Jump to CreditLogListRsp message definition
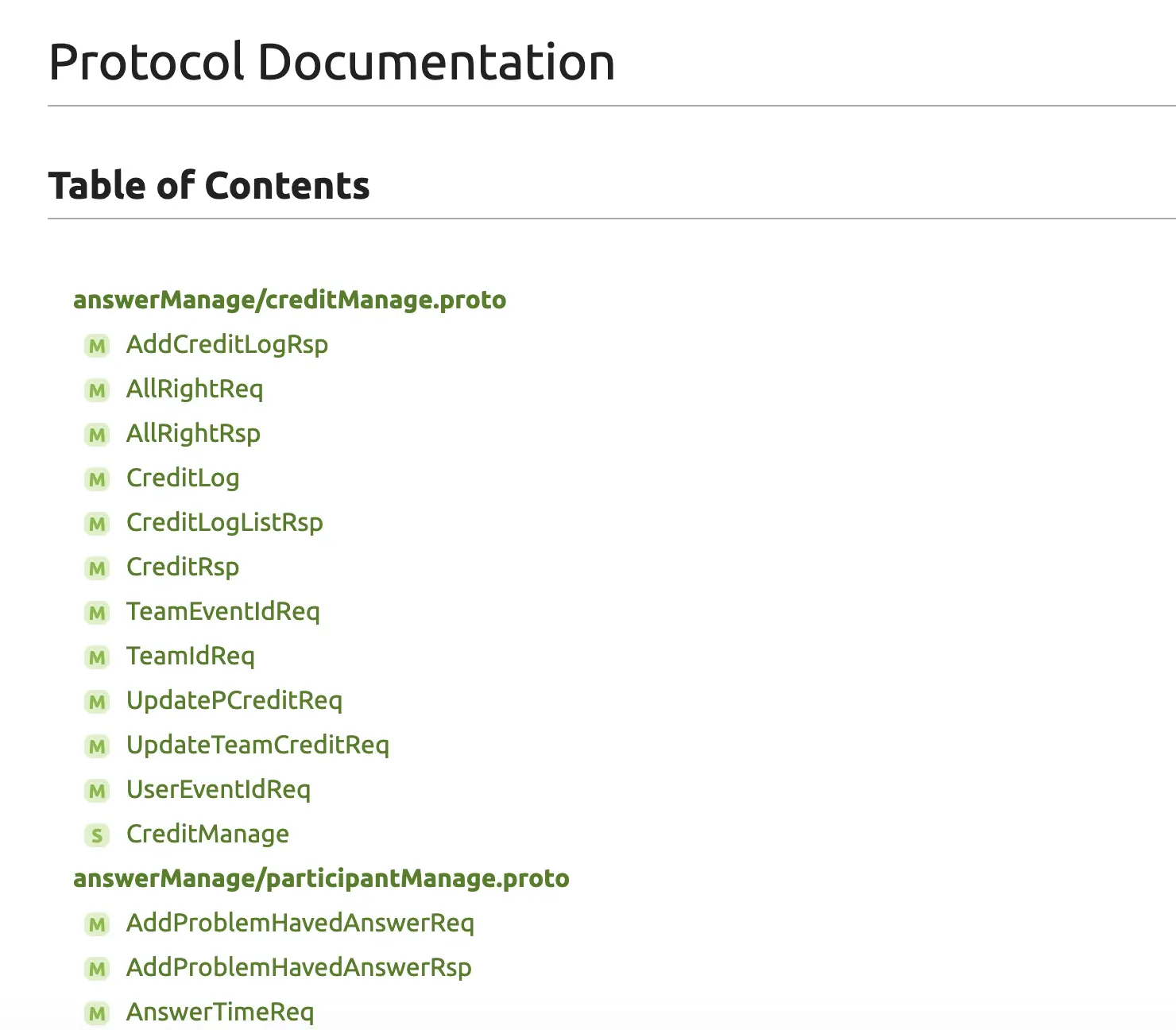This screenshot has width=1176, height=1030. point(225,522)
